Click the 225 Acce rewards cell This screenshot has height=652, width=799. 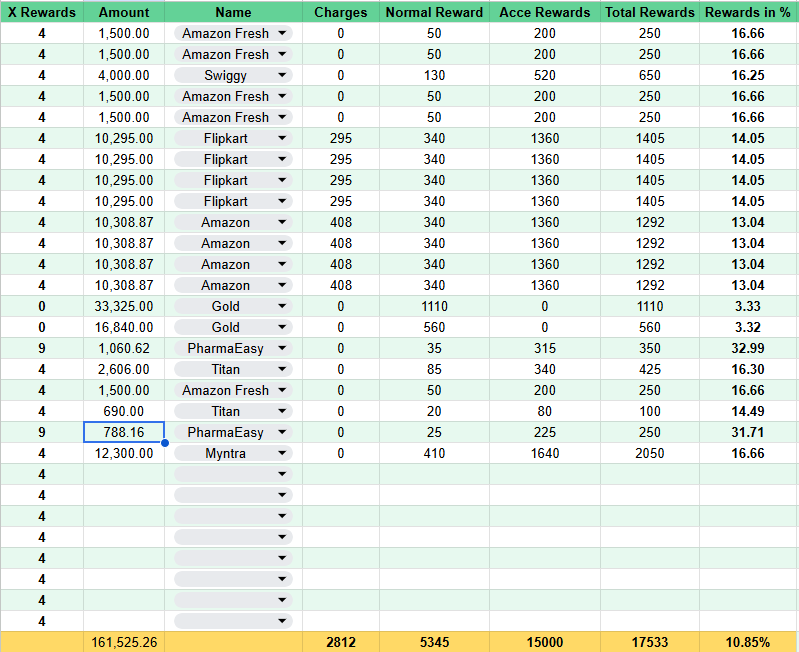click(545, 432)
